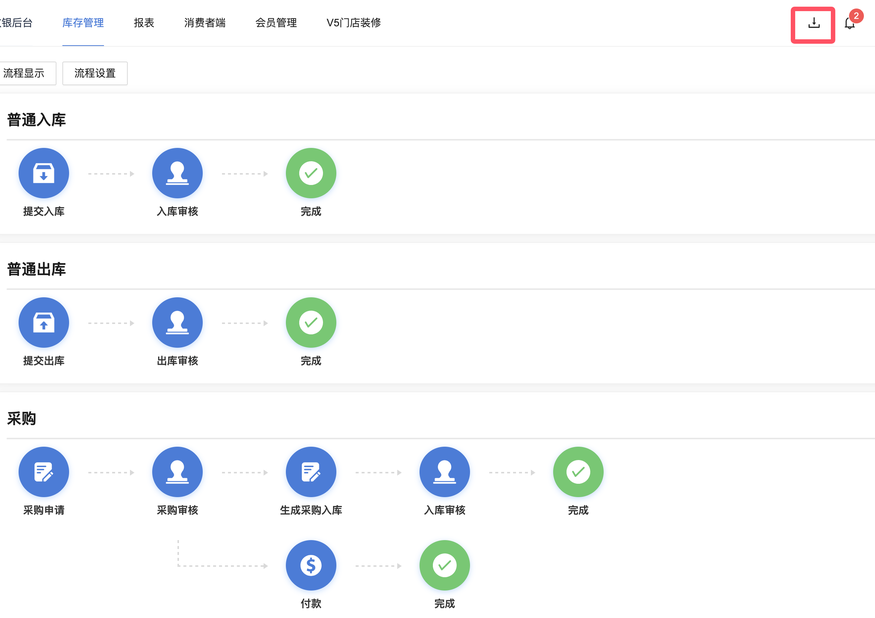Click the 流程显示 button
Viewport: 875px width, 618px height.
pos(24,73)
